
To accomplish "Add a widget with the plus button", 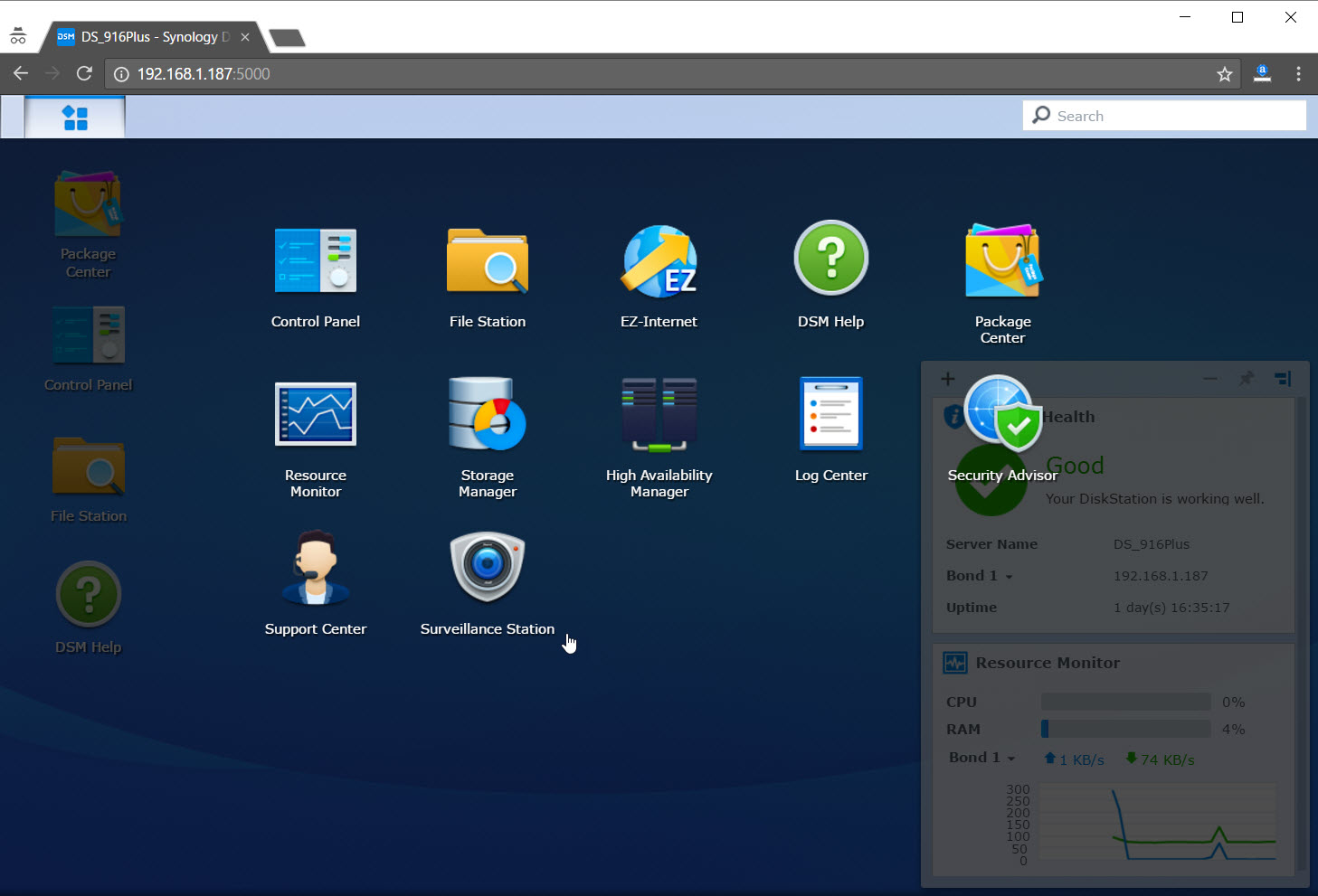I will tap(947, 379).
